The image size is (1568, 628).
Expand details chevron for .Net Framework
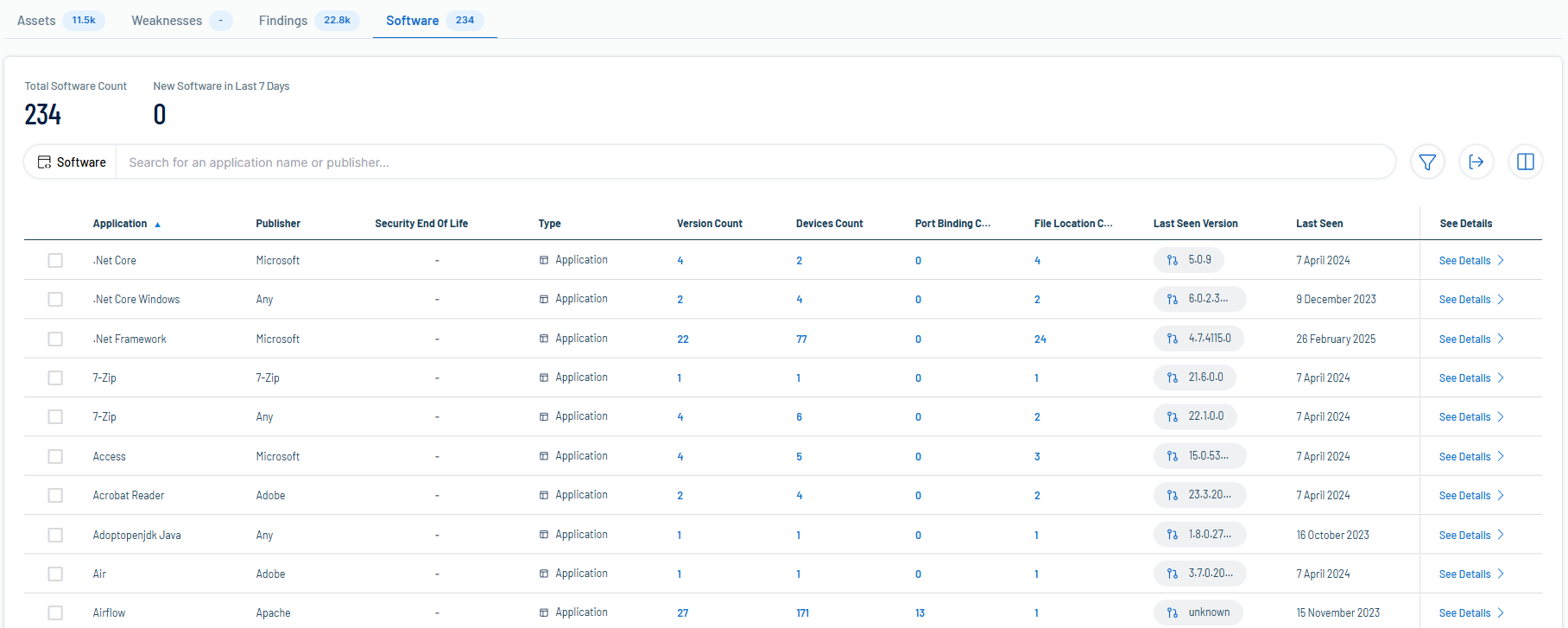click(x=1501, y=339)
